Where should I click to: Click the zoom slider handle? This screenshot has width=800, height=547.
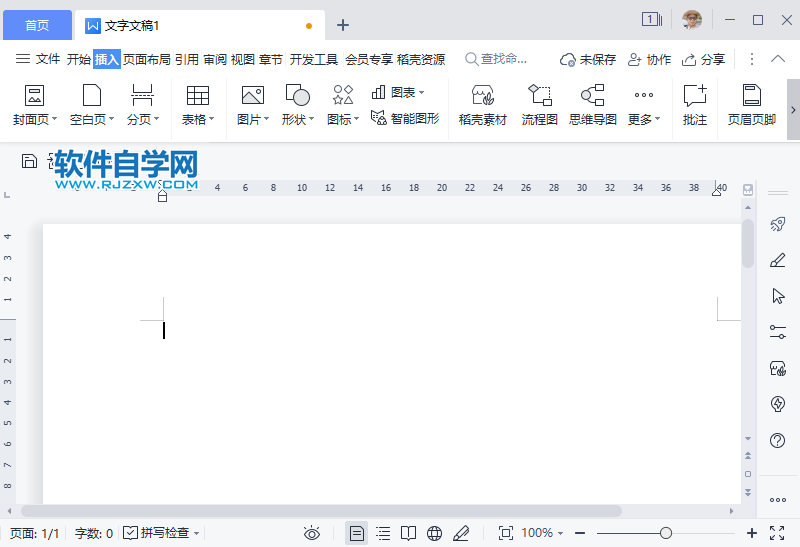pos(665,533)
